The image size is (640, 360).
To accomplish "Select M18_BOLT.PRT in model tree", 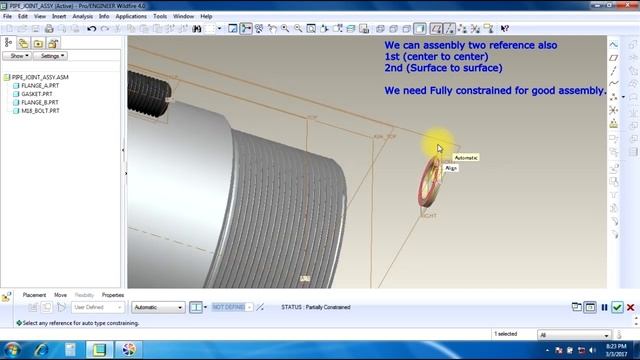I will (x=40, y=111).
